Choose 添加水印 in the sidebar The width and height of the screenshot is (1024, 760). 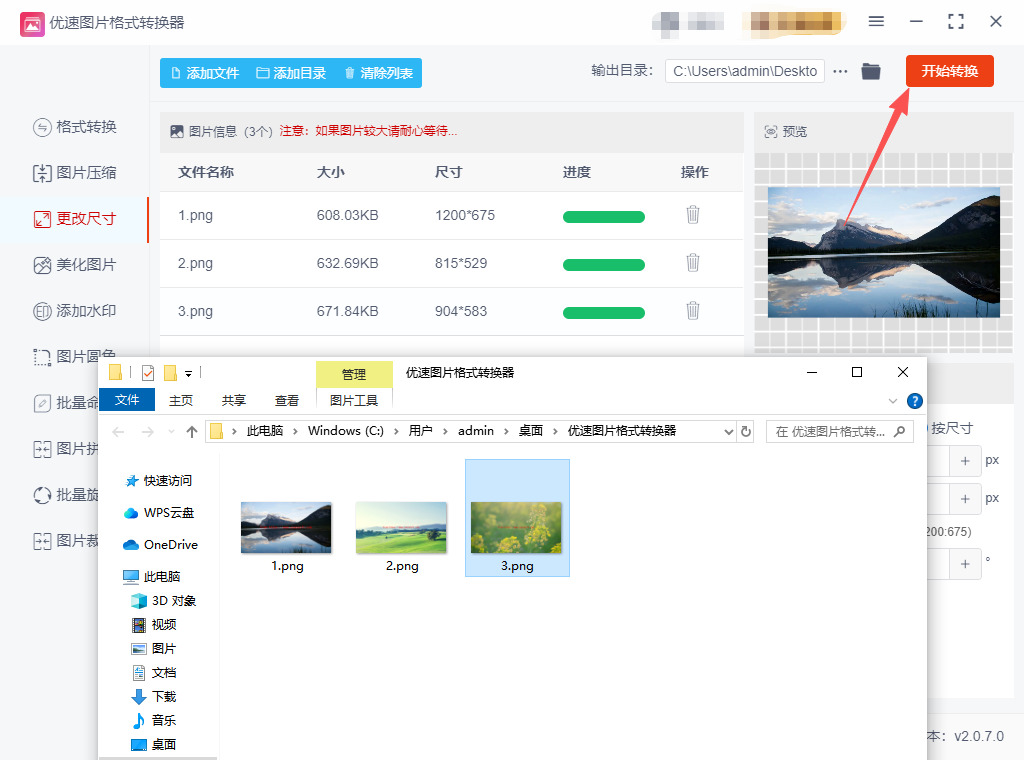coord(75,311)
